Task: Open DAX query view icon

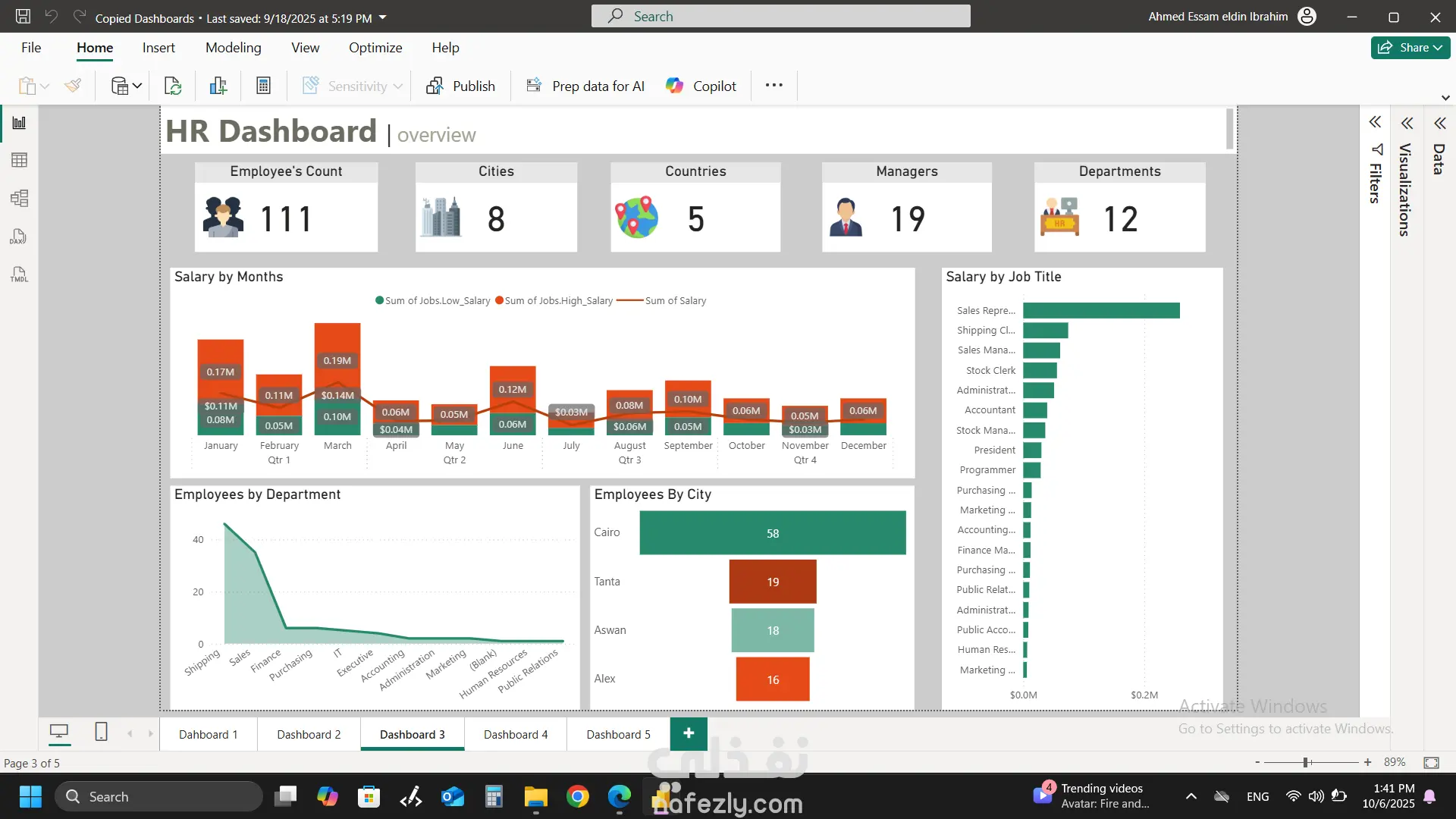Action: 19,237
